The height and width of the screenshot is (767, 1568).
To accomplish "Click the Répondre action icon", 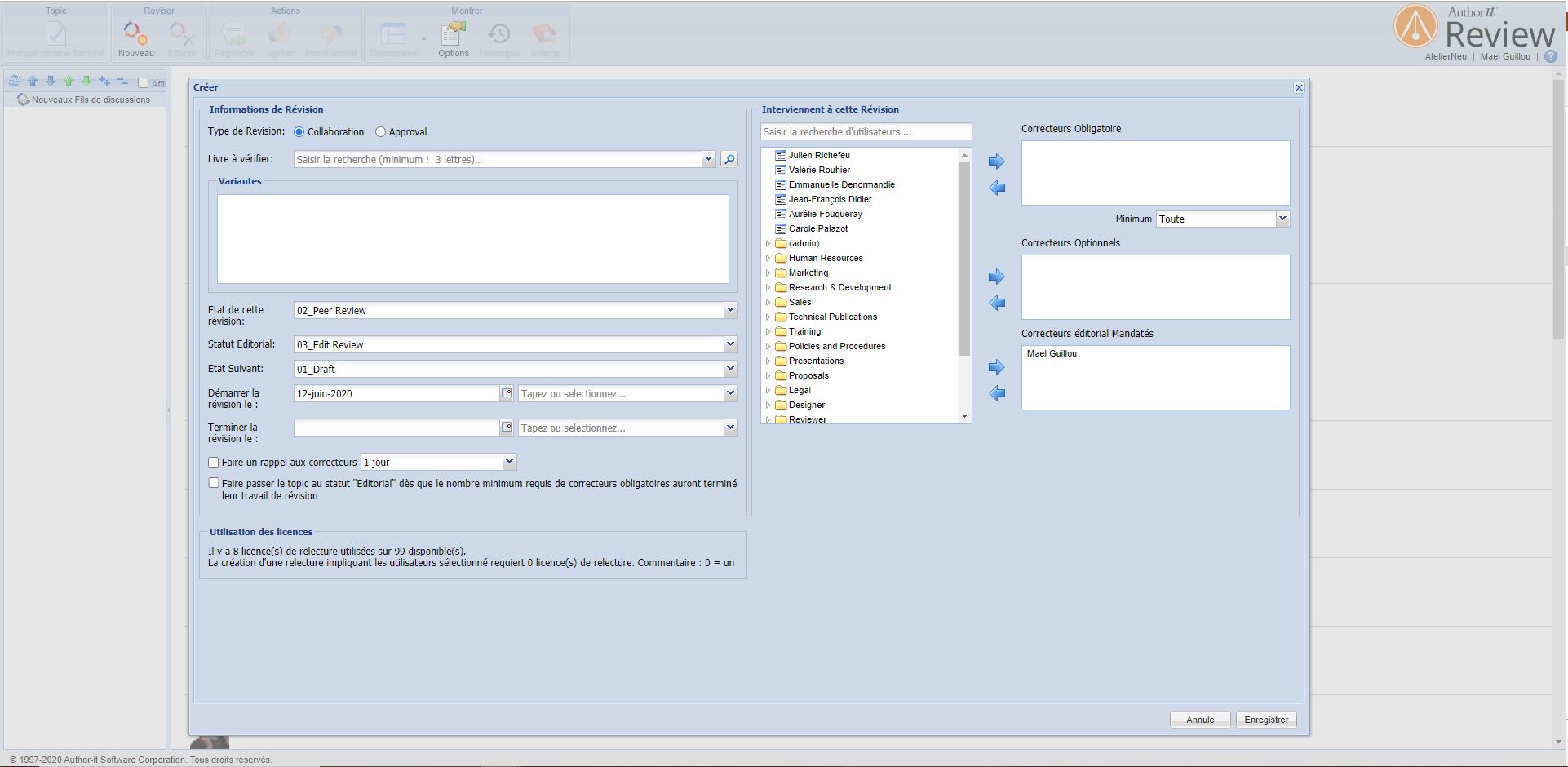I will coord(234,34).
